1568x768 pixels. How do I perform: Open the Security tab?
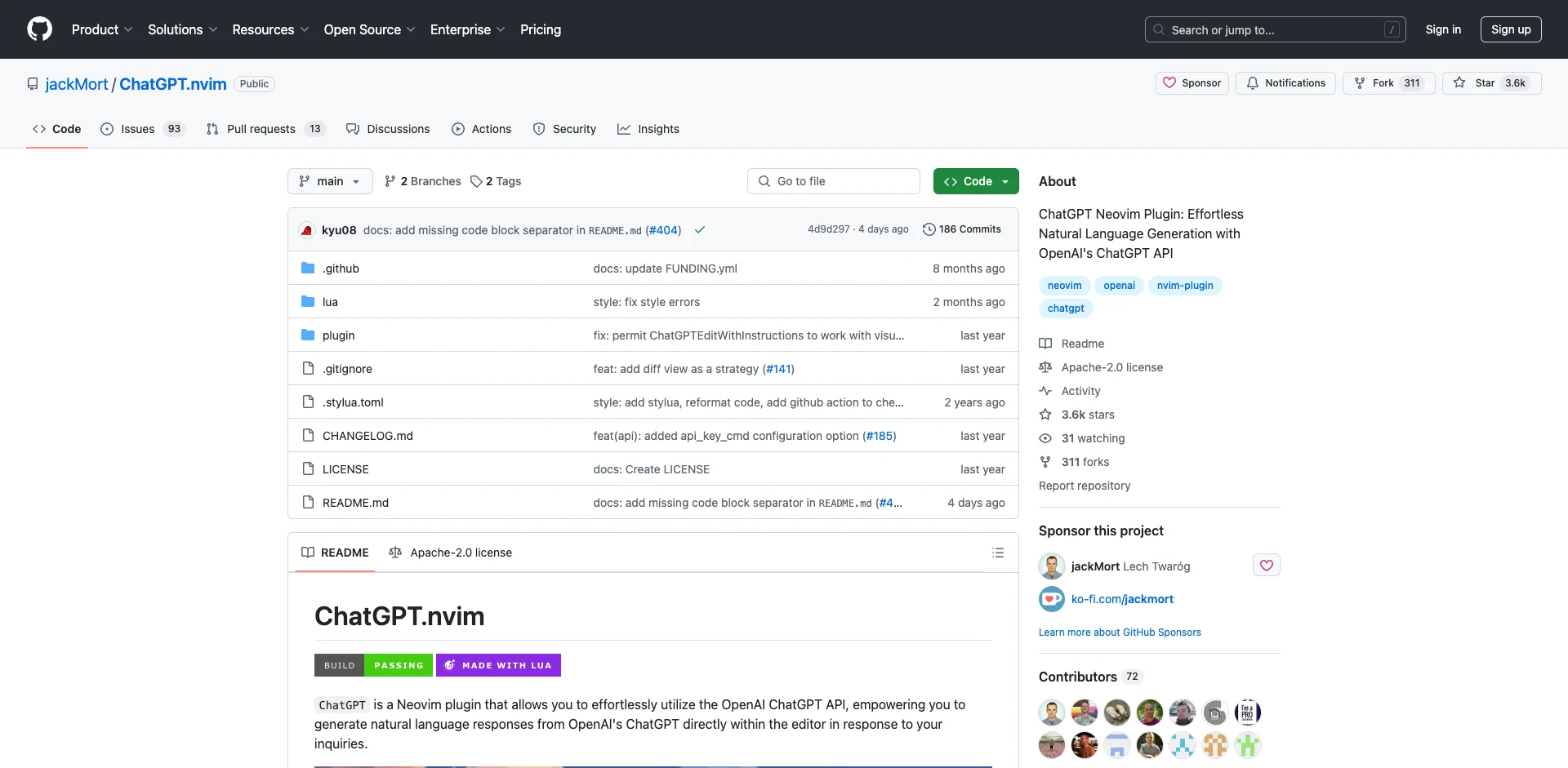tap(564, 129)
